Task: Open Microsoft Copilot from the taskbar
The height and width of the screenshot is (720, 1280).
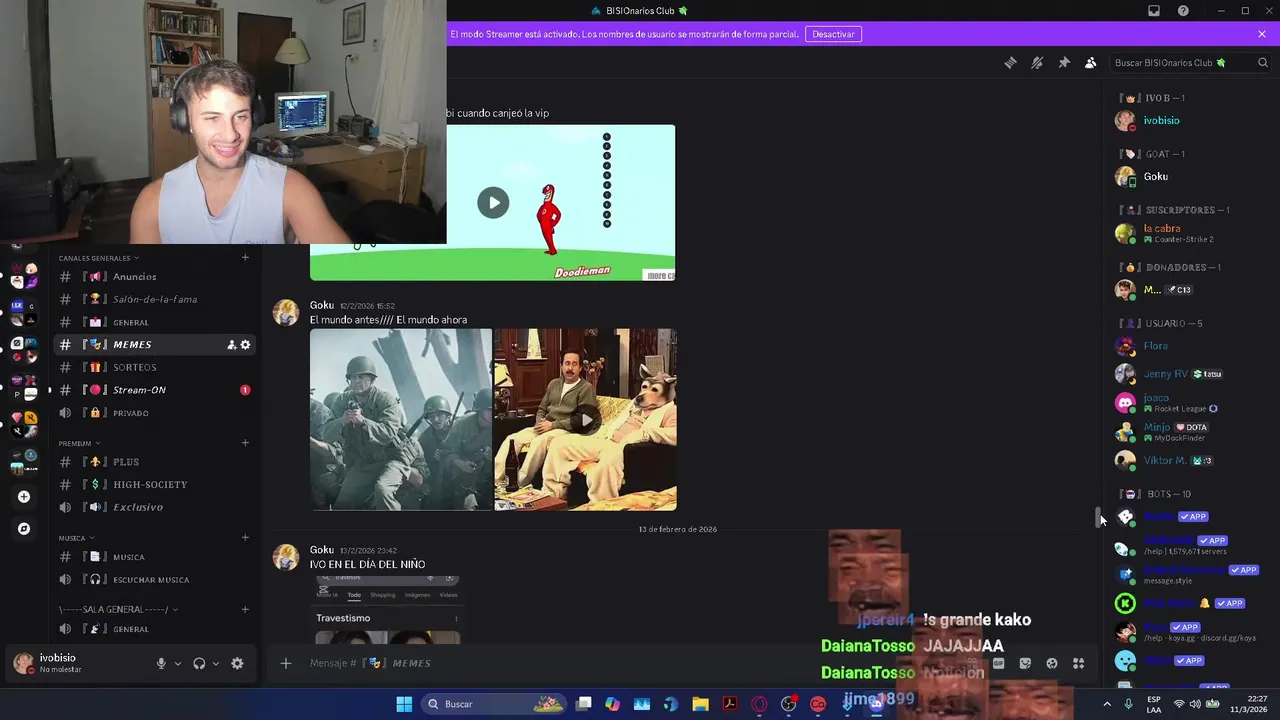Action: [612, 704]
